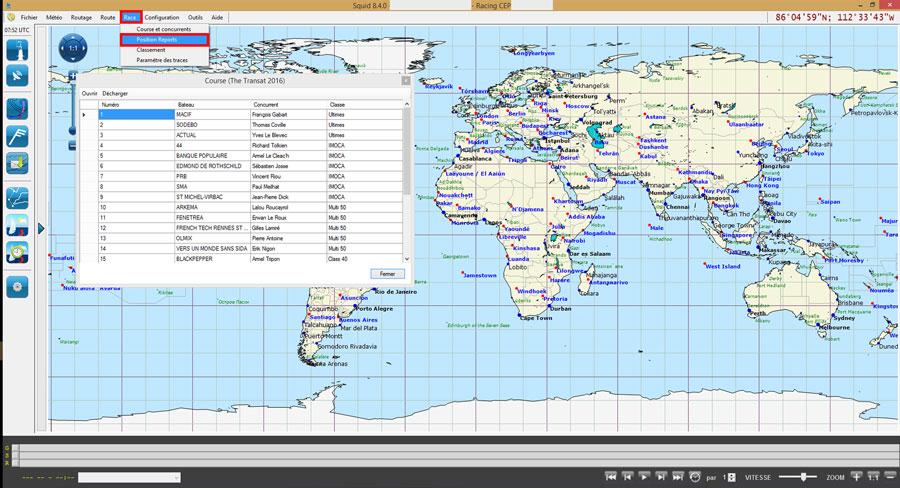Click the Fermer button in Course dialog

(388, 273)
